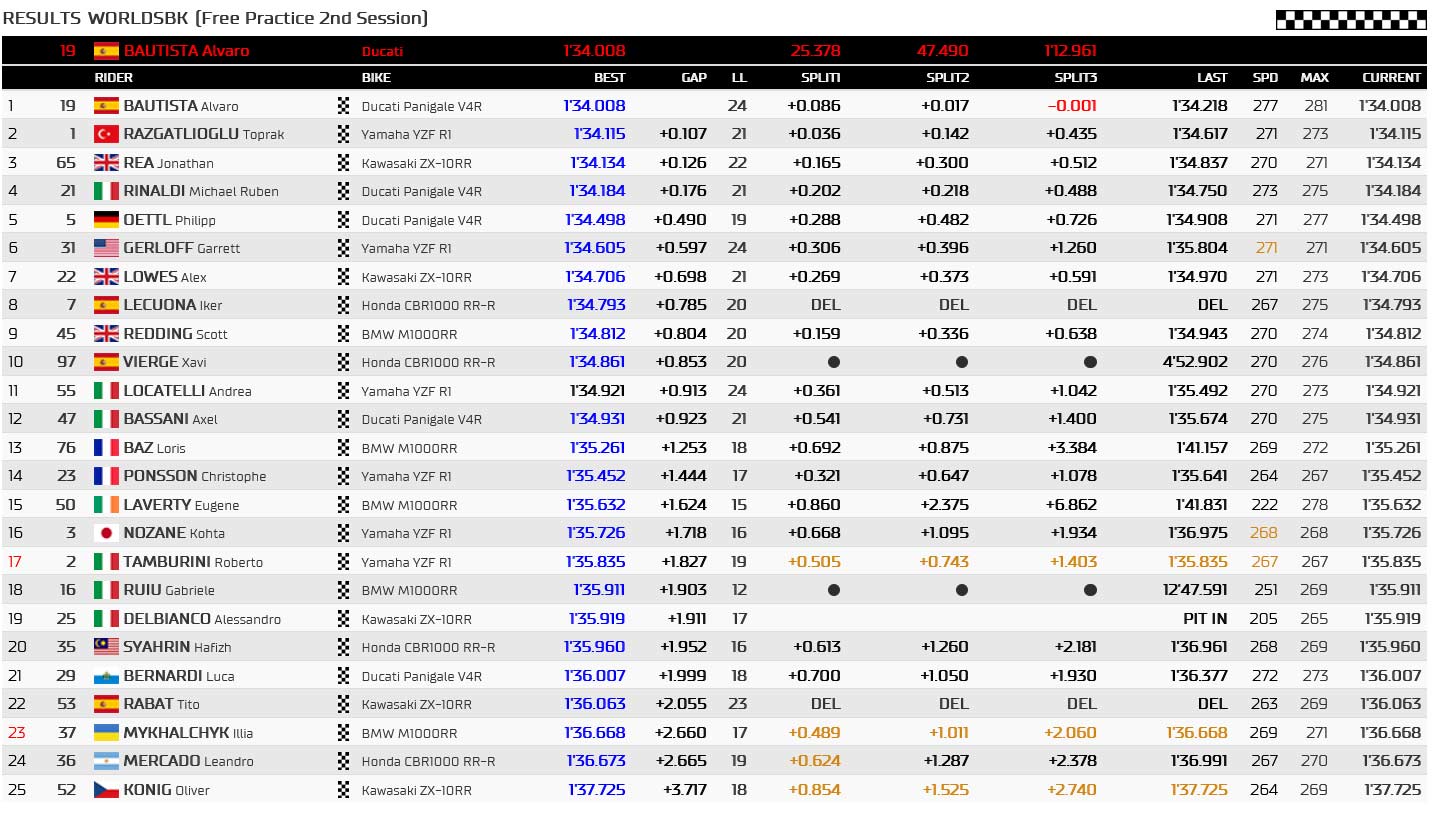
Task: Select 'Honda CBR1000 RR-R' in SYAHRIN's row
Action: [428, 647]
